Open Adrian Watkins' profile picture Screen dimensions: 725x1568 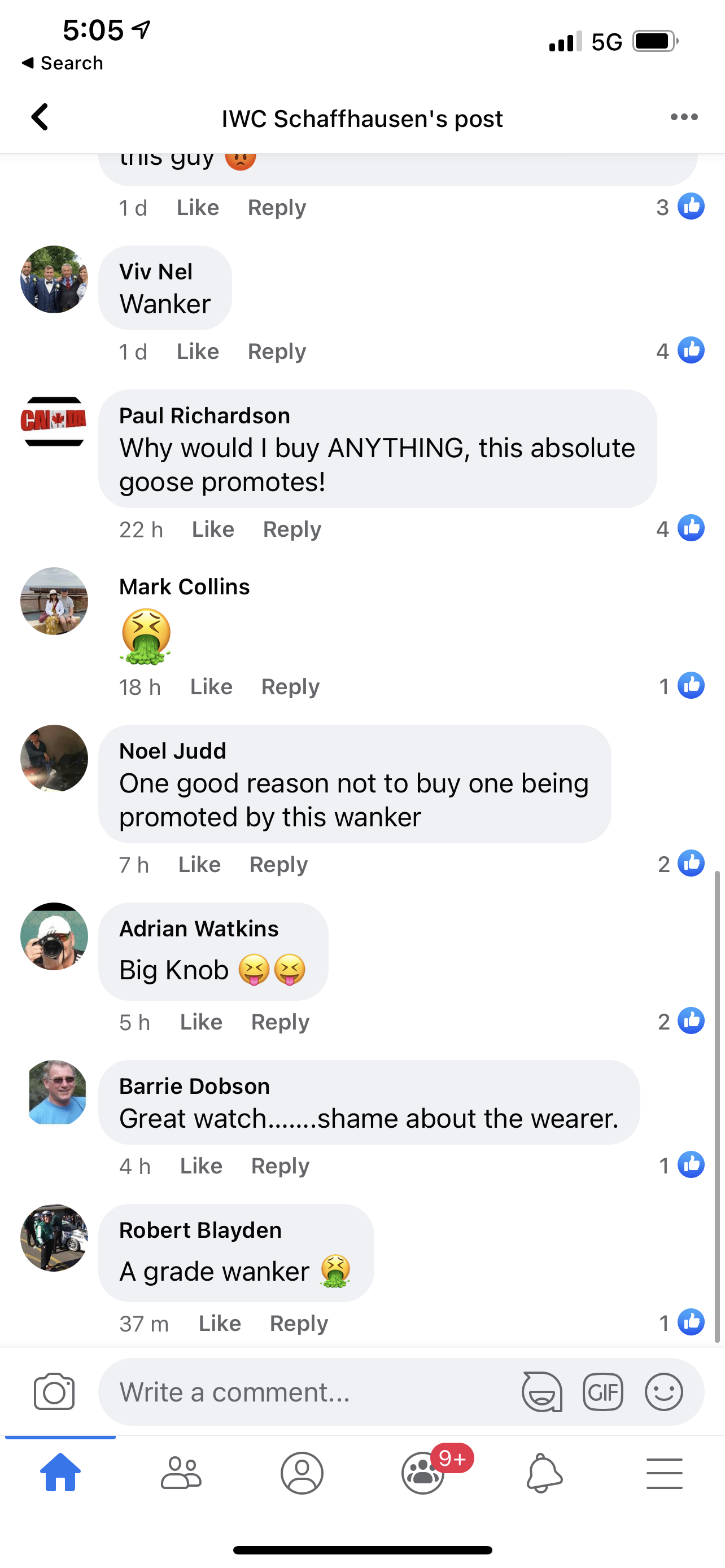(54, 936)
